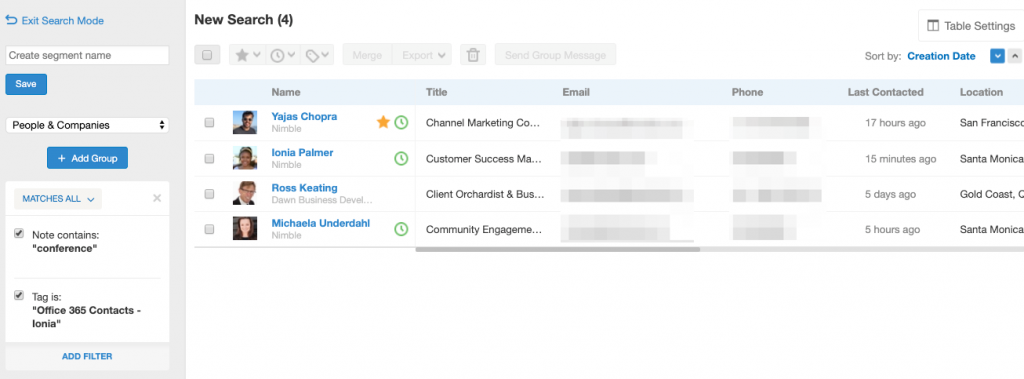Sort by the Last Contacted column header
Viewport: 1024px width, 379px height.
tap(885, 92)
